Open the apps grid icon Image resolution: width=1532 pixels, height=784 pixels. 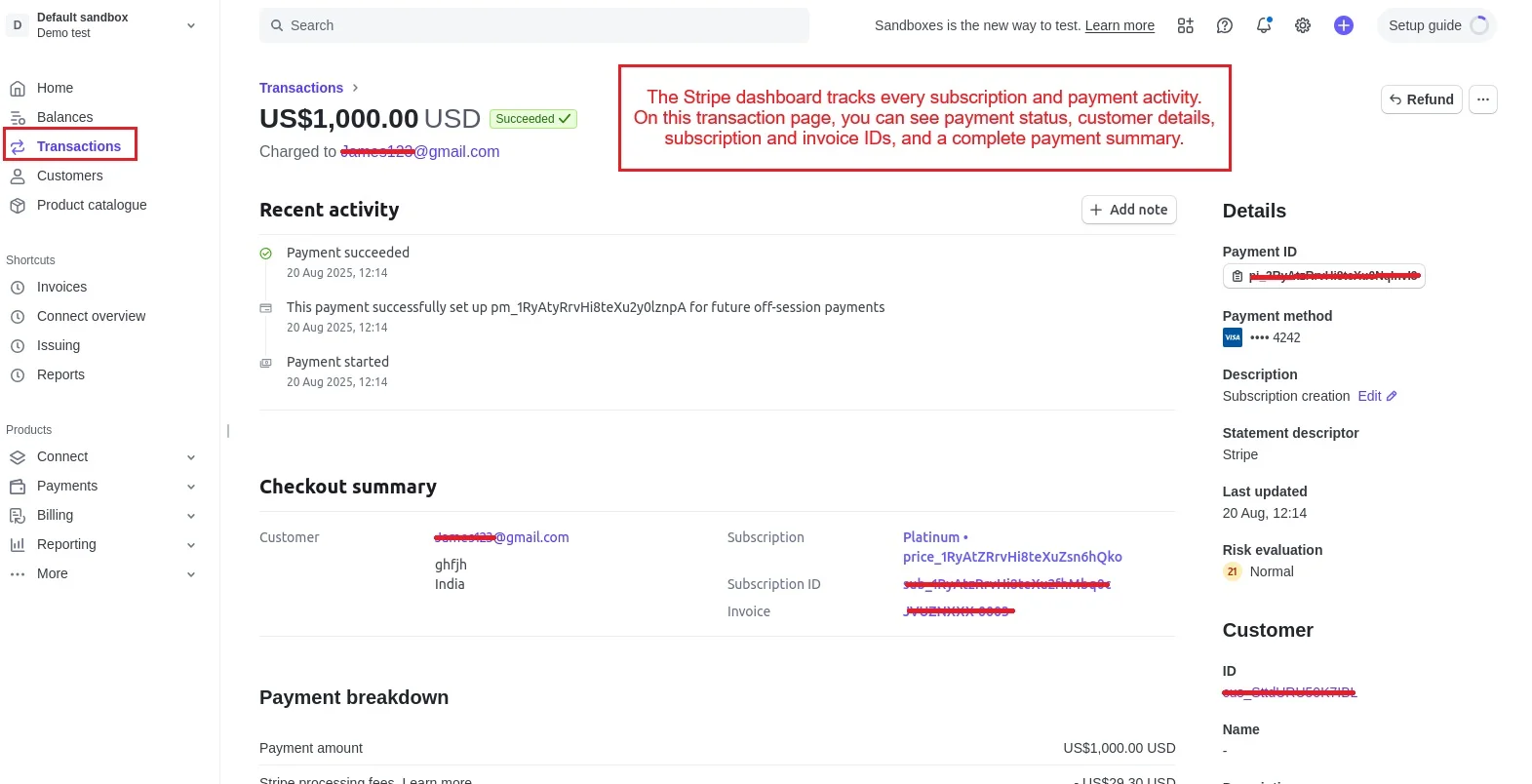click(1185, 25)
